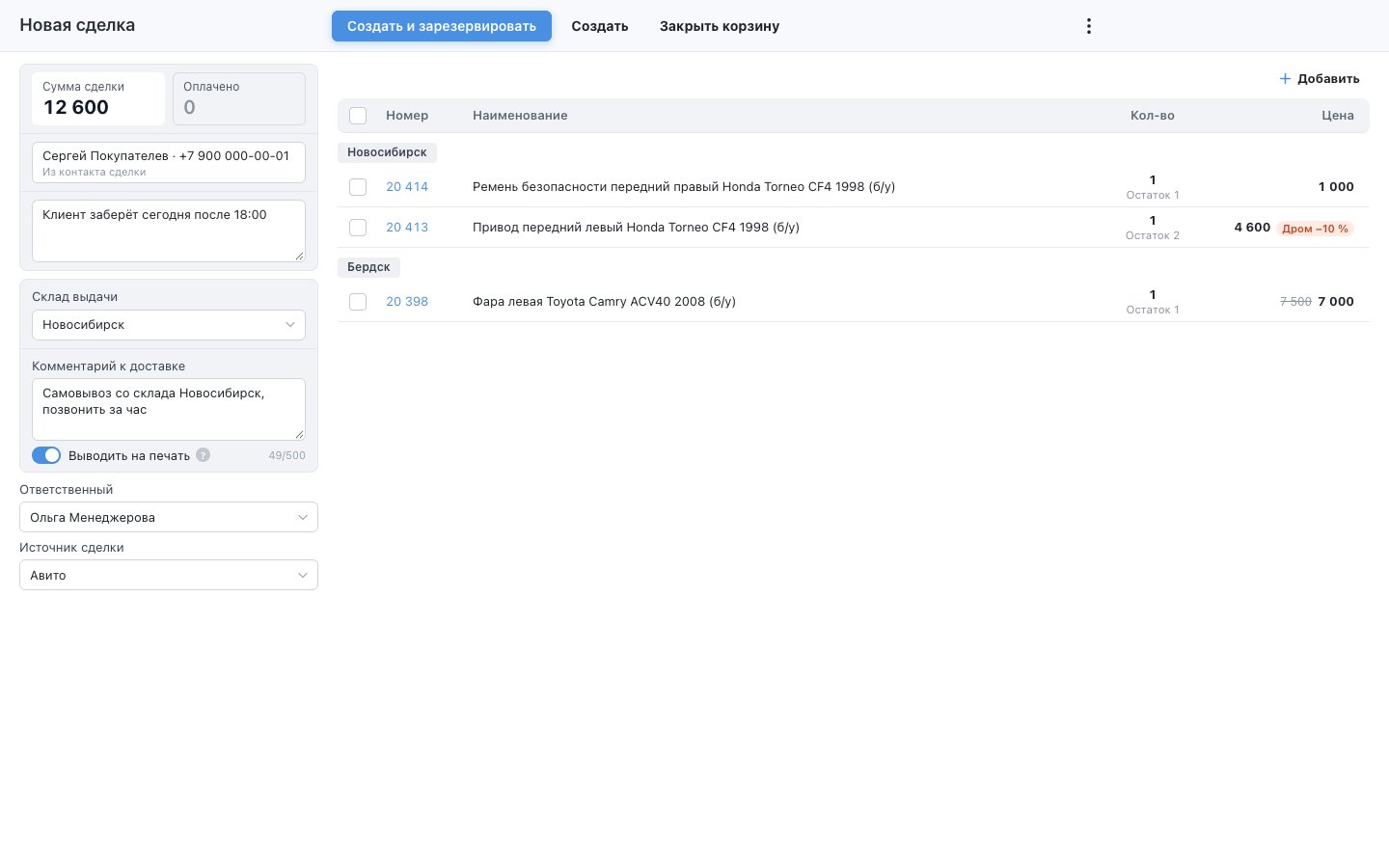Image resolution: width=1389 pixels, height=868 pixels.
Task: Click 'Привод передний левый Honda Torneo' item name
Action: coord(636,228)
